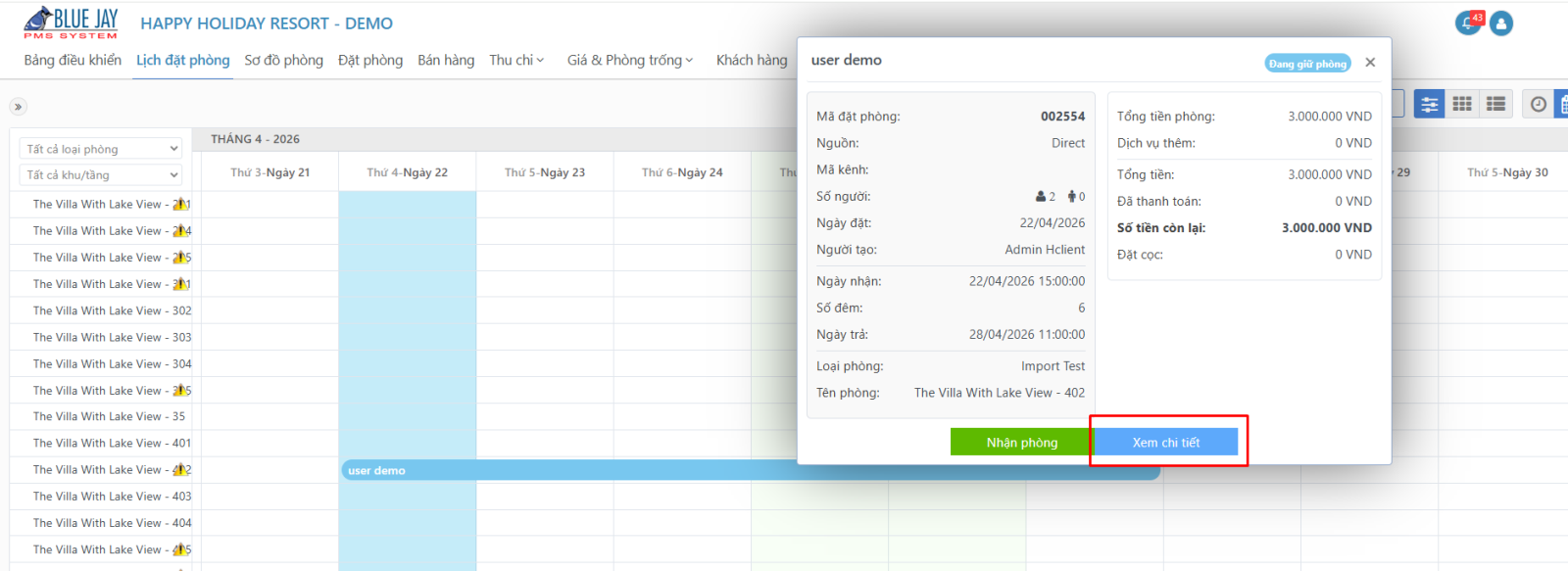This screenshot has width=1568, height=571.
Task: Select column Thứ 4-Ngày 22
Action: [408, 172]
